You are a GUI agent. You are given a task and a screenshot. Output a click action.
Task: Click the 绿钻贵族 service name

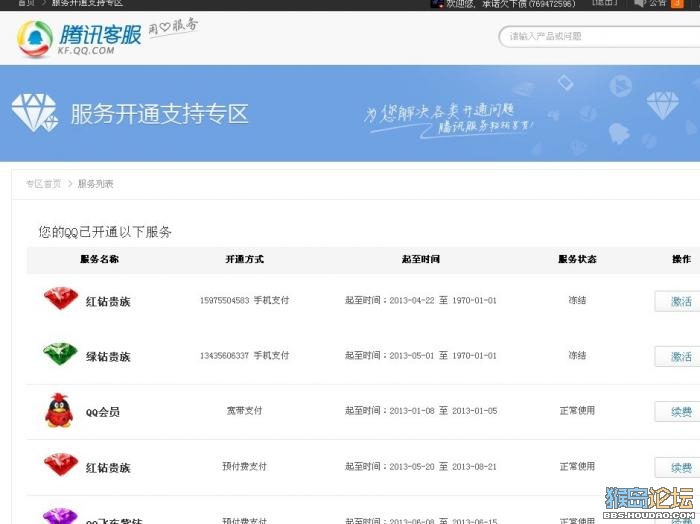click(x=108, y=357)
